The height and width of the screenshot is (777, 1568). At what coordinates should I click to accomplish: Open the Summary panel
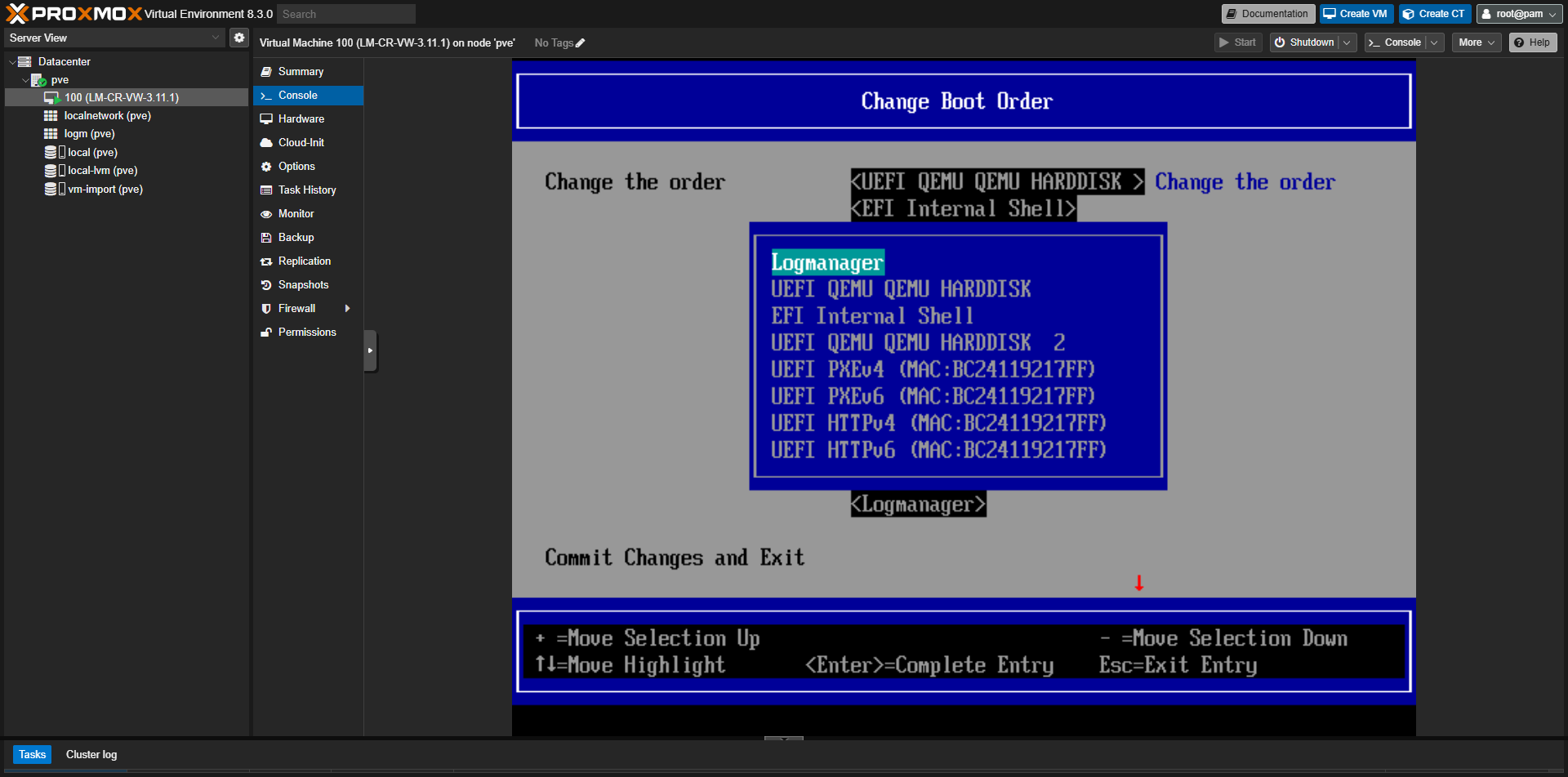pos(301,72)
